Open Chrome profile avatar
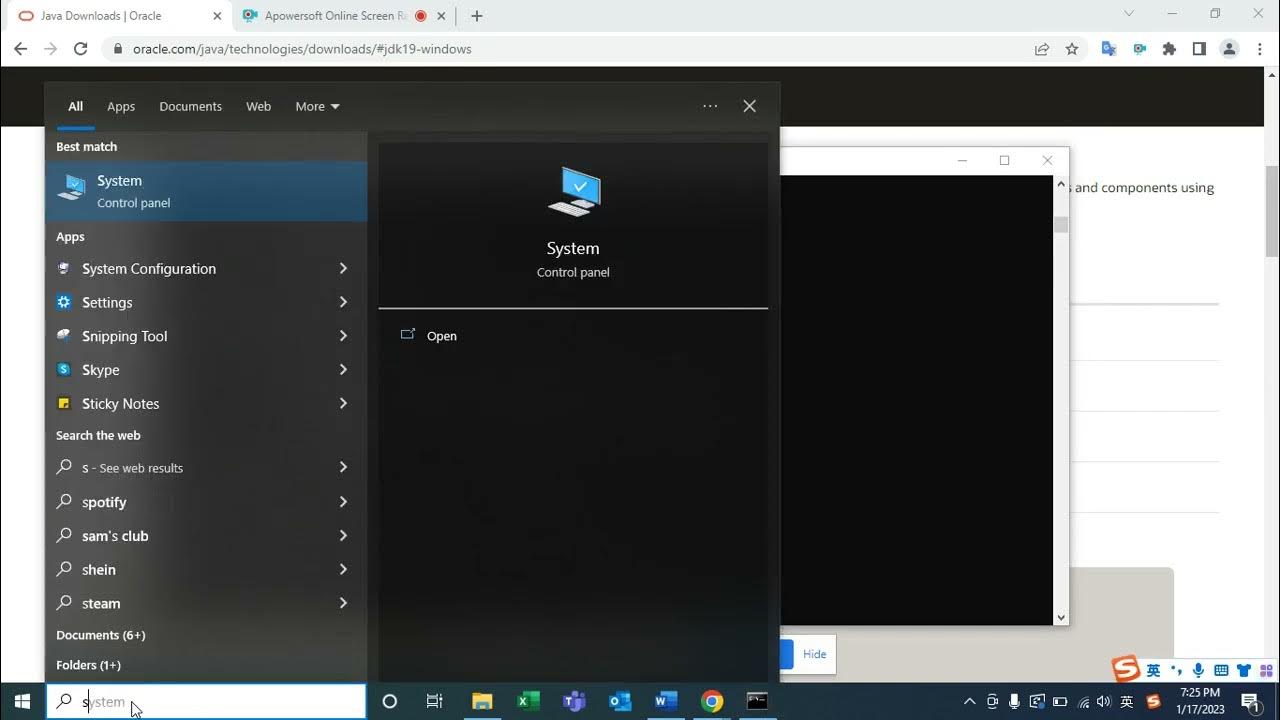 pyautogui.click(x=1230, y=49)
